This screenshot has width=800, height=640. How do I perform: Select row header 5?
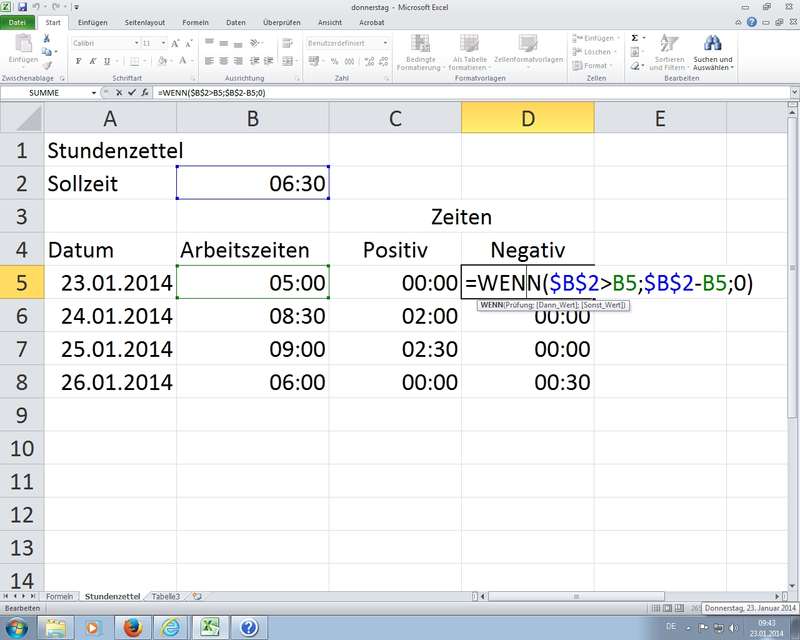21,282
